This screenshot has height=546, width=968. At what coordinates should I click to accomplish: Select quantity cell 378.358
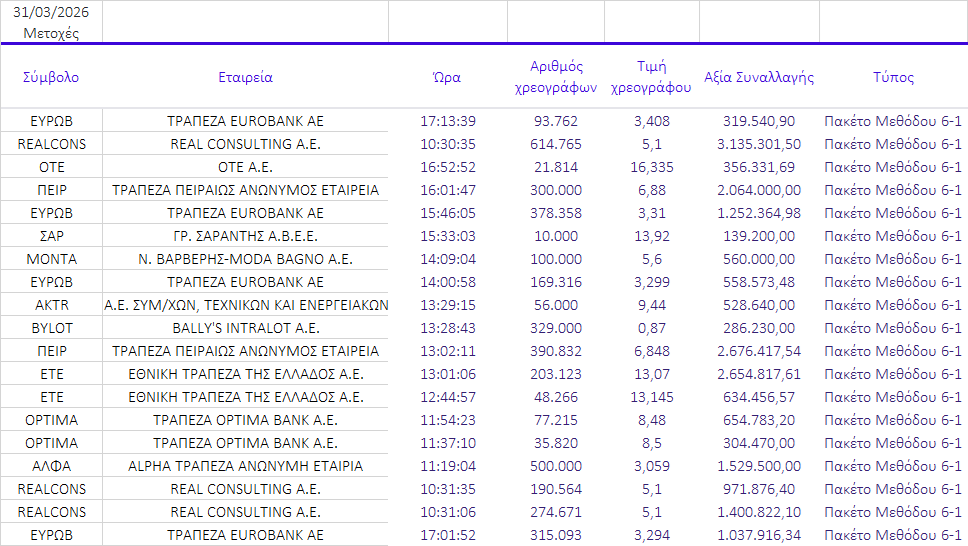click(x=556, y=213)
